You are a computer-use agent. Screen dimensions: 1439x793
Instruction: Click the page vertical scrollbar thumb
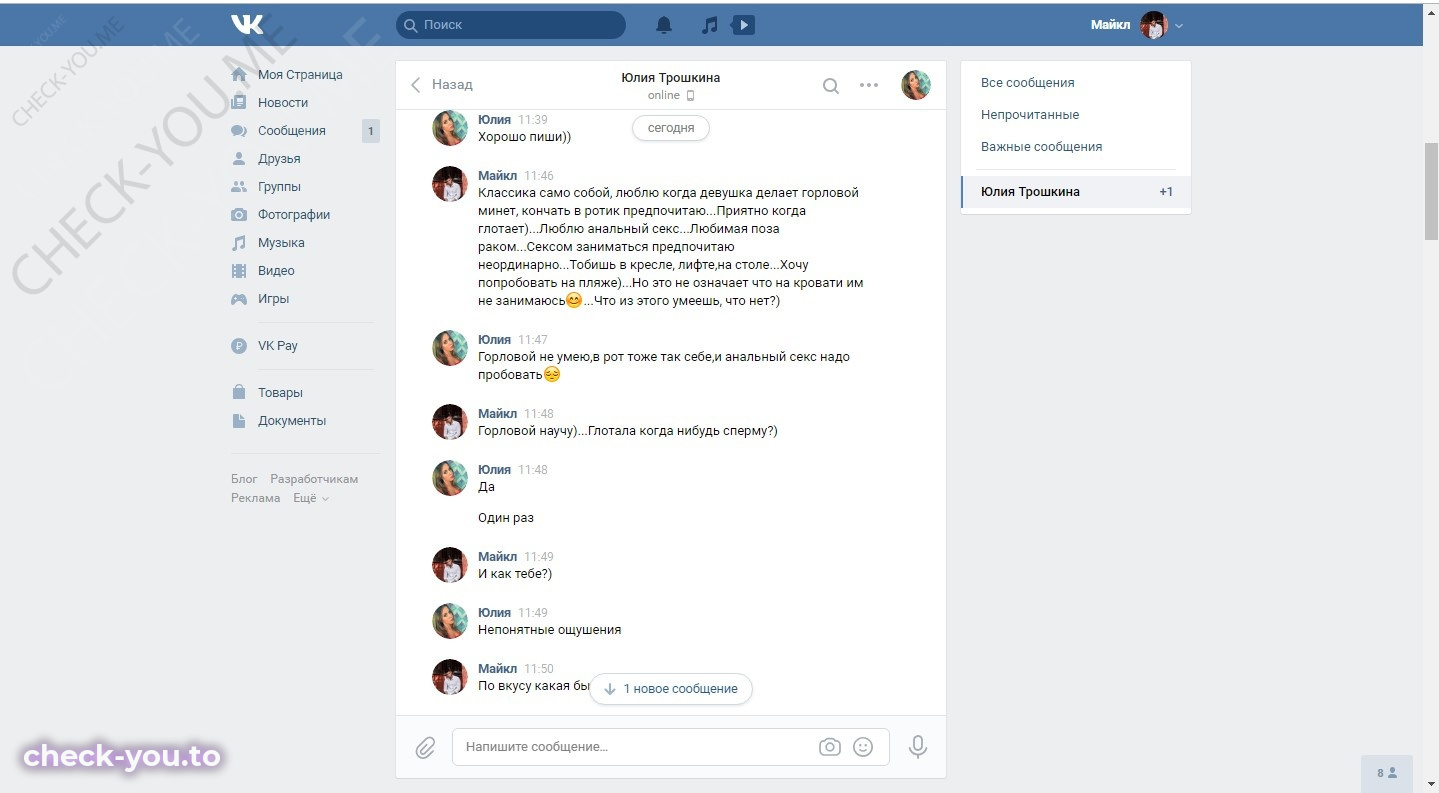tap(1431, 192)
